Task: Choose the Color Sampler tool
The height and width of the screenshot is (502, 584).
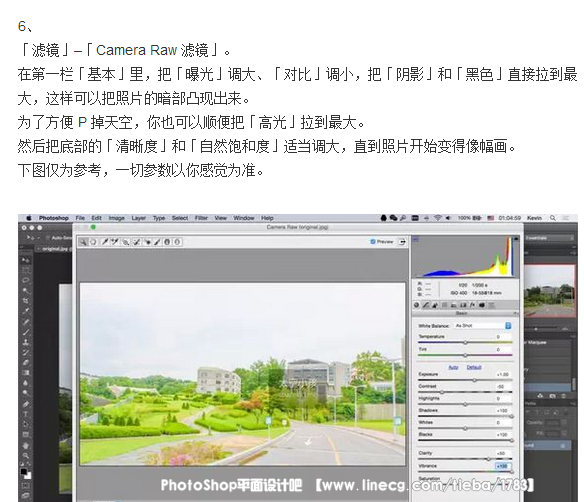Action: (115, 242)
